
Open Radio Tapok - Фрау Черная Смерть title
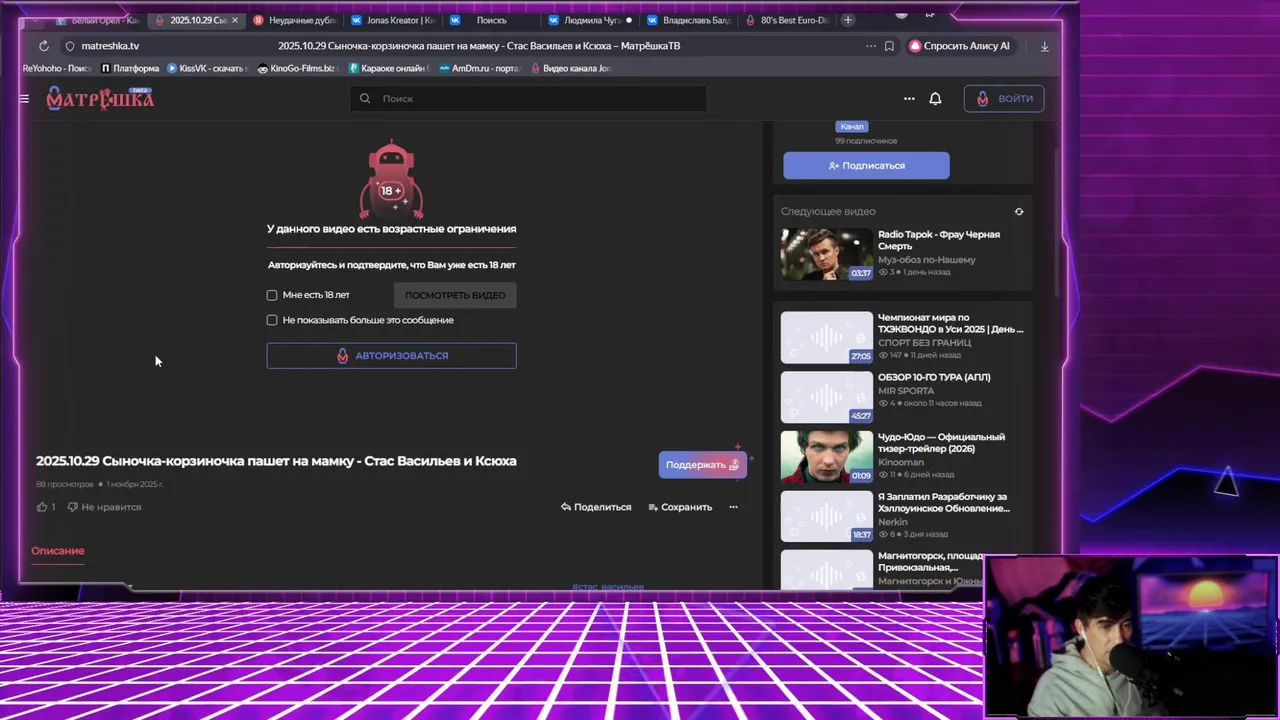click(x=939, y=240)
